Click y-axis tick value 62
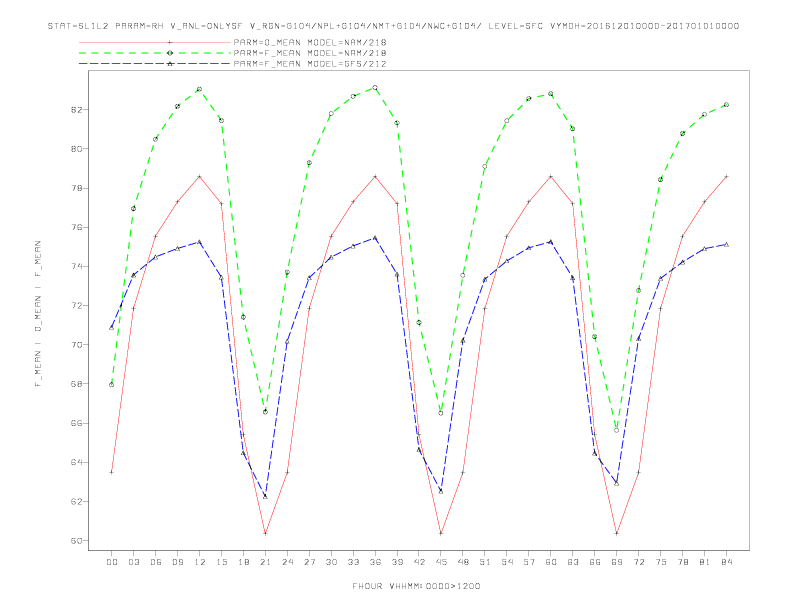The height and width of the screenshot is (612, 792). [76, 501]
